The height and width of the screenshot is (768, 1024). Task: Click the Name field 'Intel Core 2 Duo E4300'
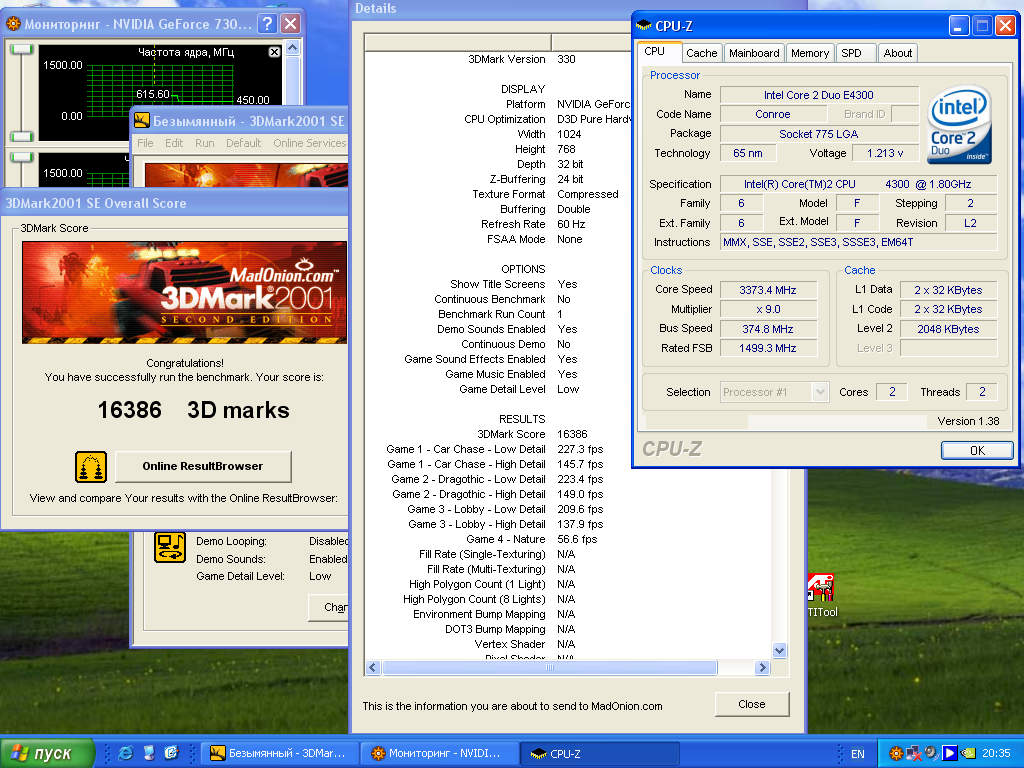(818, 95)
